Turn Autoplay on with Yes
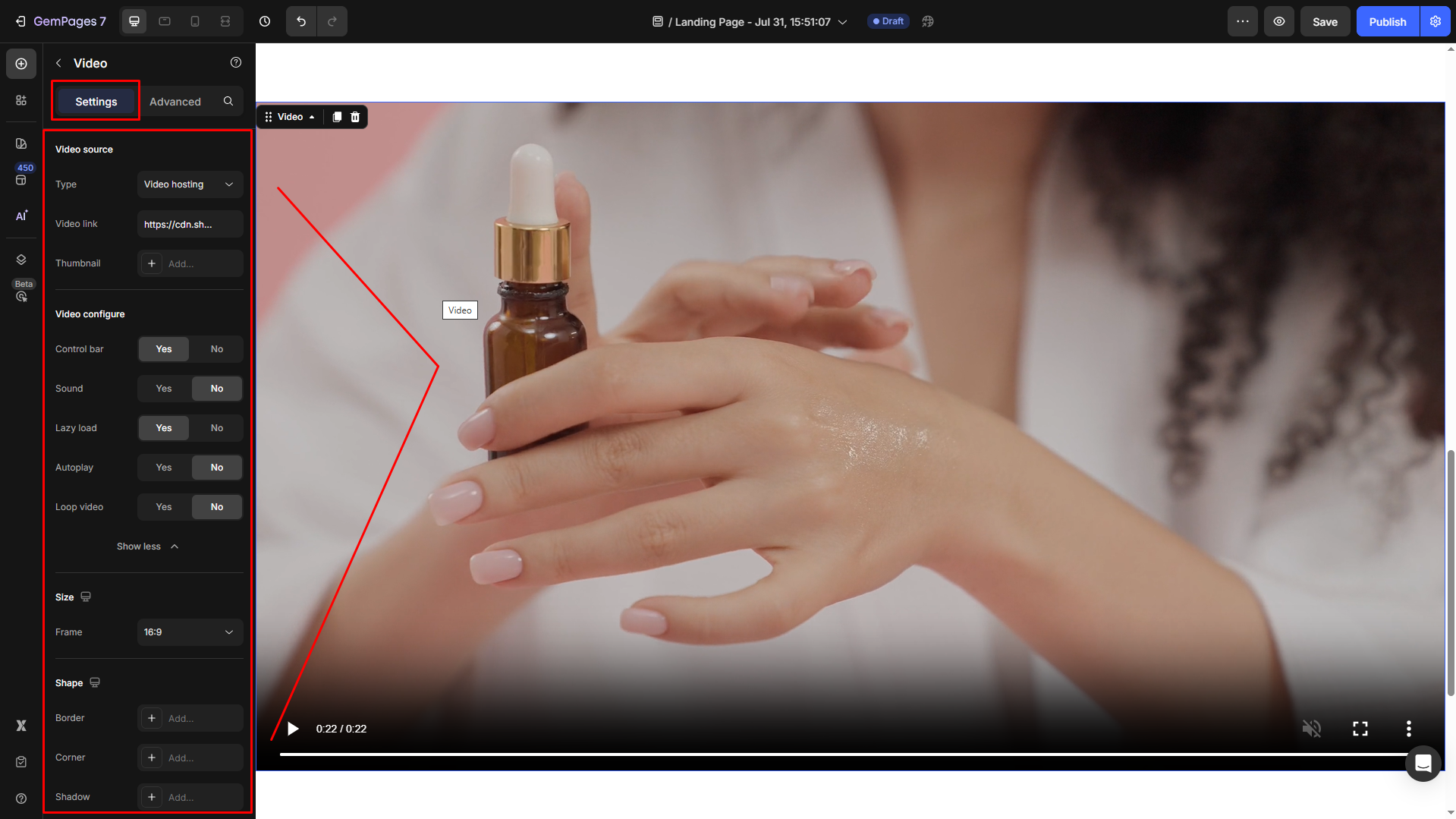This screenshot has width=1456, height=819. (164, 468)
